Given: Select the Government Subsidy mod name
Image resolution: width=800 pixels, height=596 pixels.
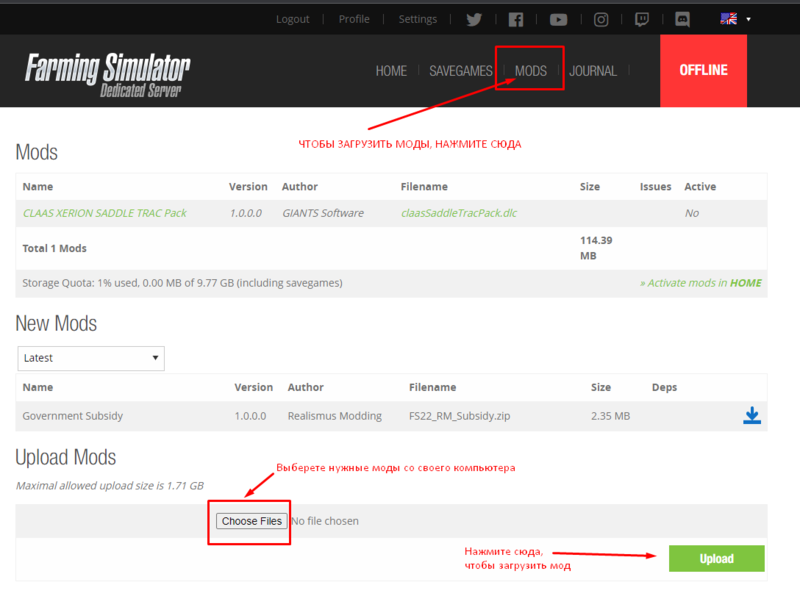Looking at the screenshot, I should [x=72, y=416].
